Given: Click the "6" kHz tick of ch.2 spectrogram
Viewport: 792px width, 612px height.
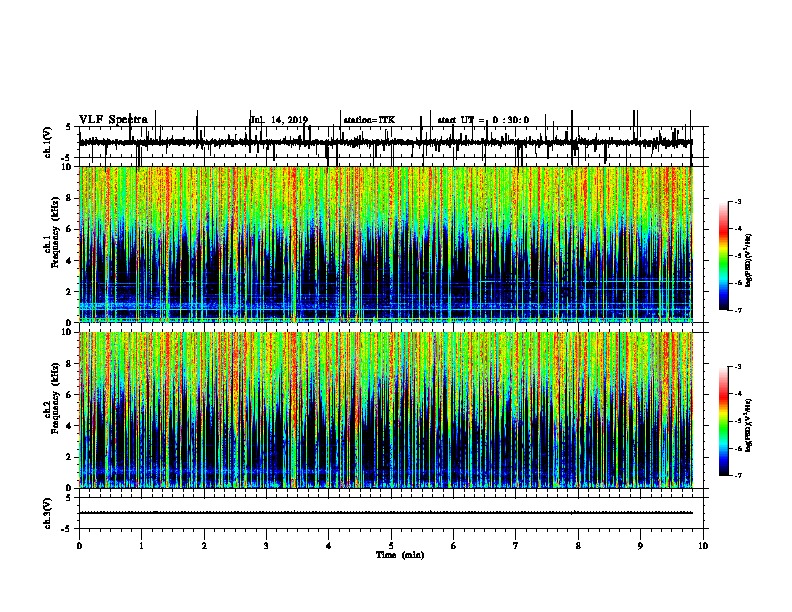Looking at the screenshot, I should (x=70, y=395).
